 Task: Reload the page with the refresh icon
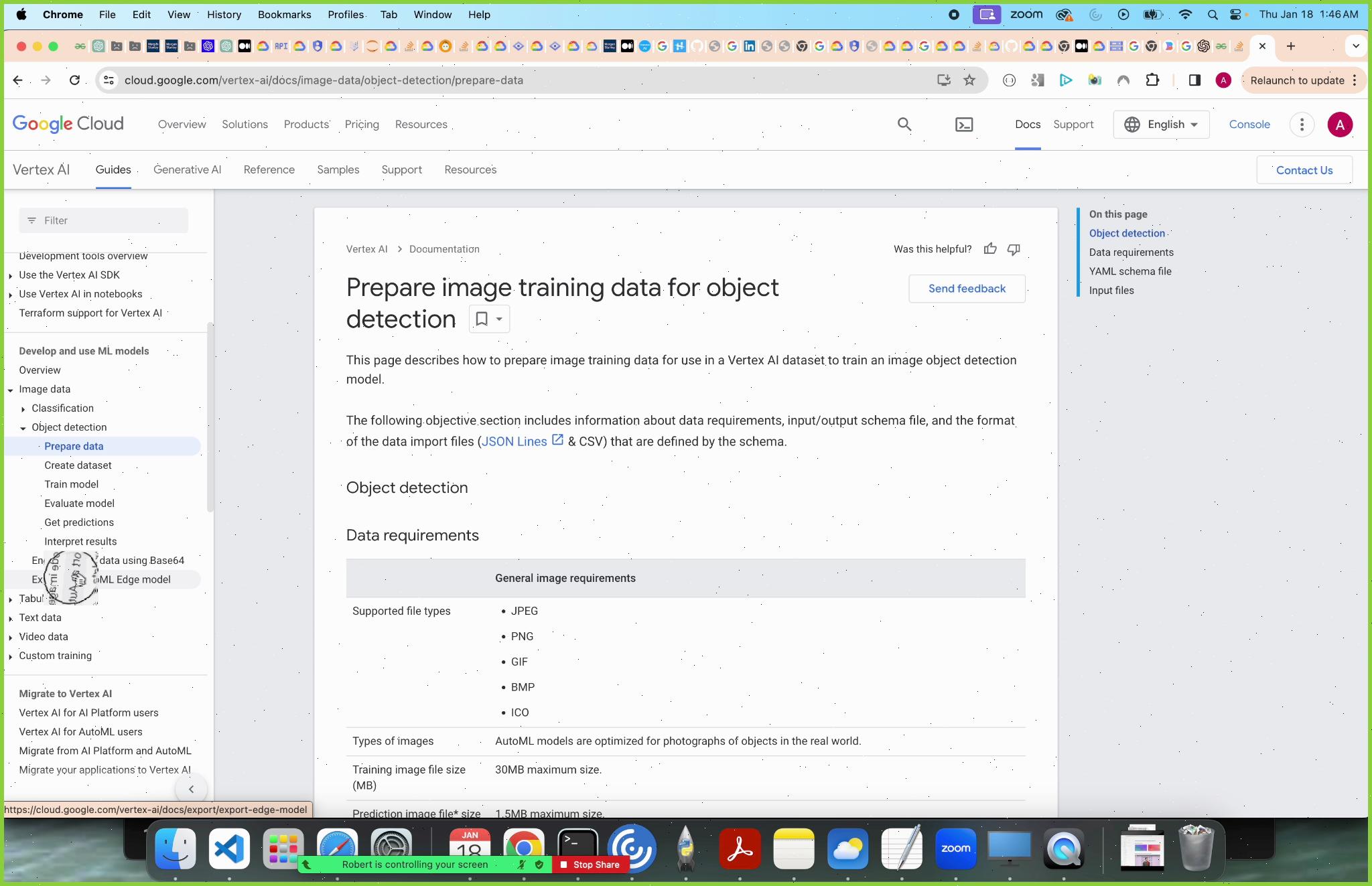(74, 80)
